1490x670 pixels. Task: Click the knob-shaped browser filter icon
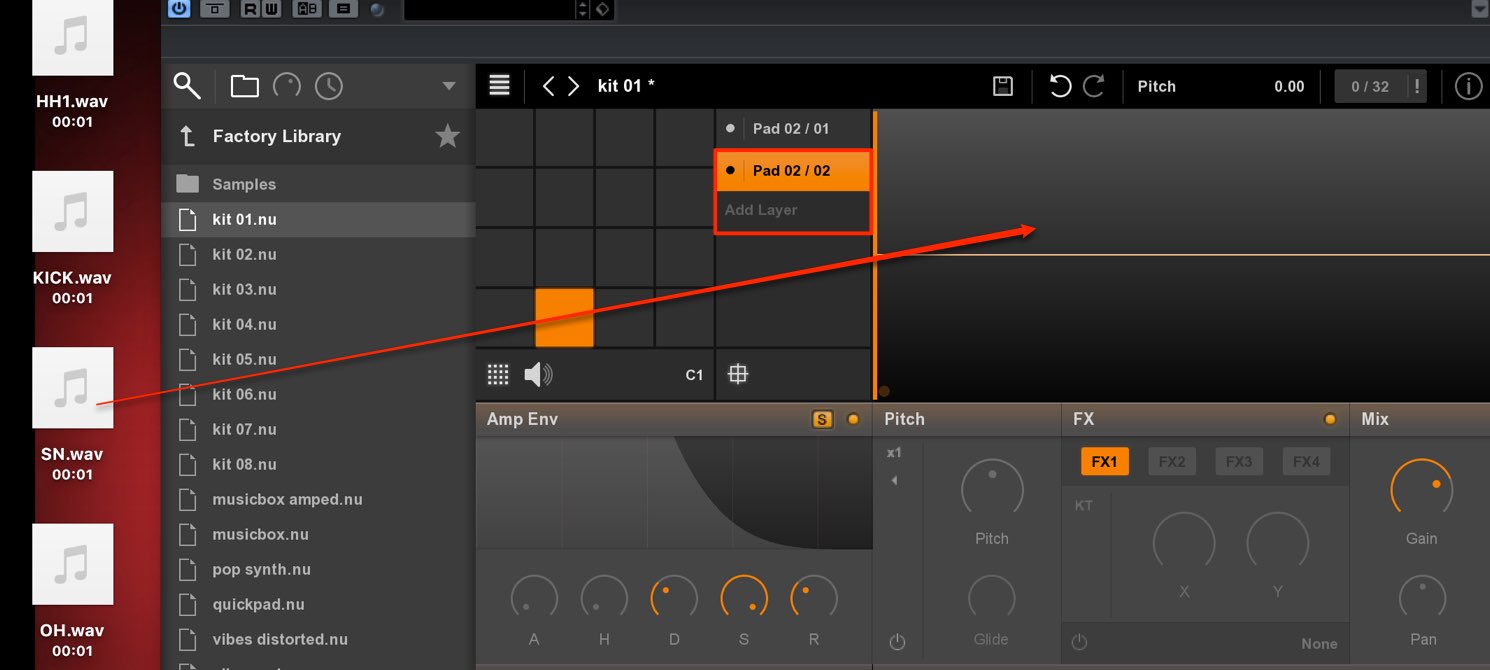click(x=287, y=86)
